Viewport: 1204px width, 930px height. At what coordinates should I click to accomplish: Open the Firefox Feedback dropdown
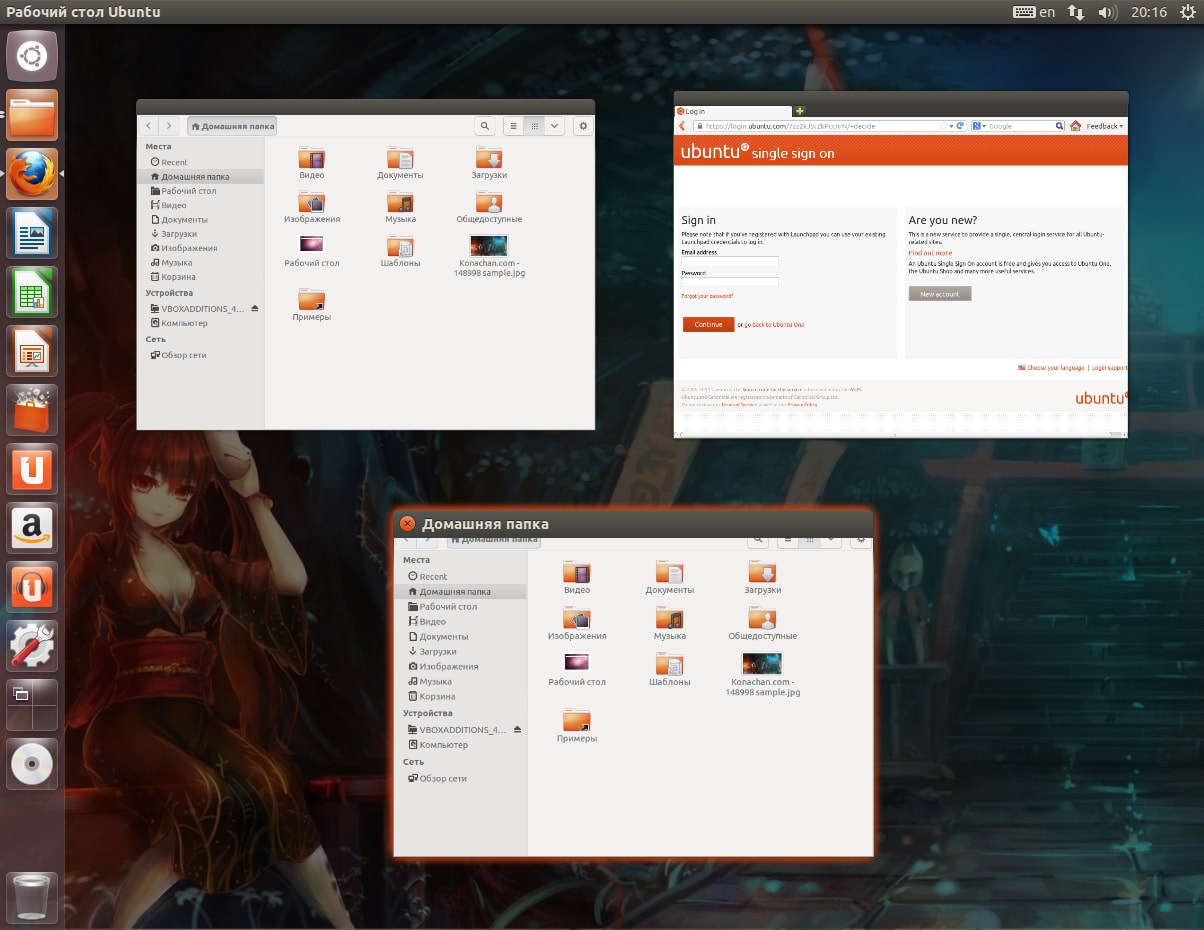1105,126
